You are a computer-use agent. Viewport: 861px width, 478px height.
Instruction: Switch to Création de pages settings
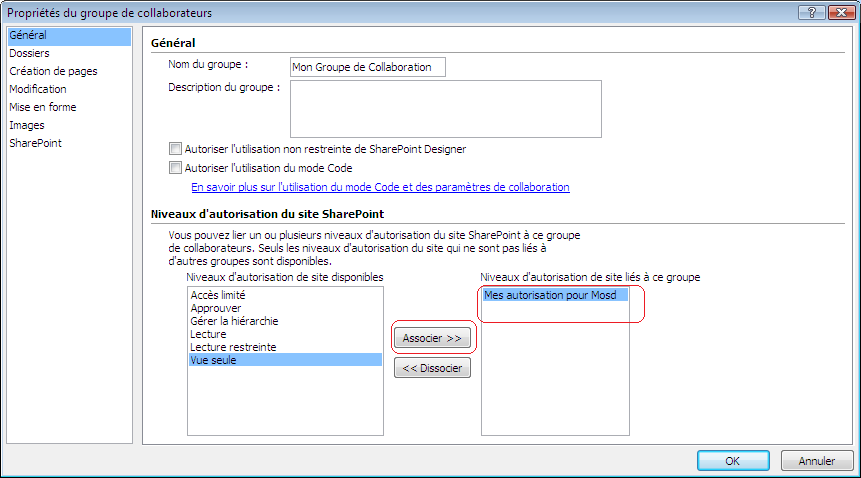[x=53, y=72]
